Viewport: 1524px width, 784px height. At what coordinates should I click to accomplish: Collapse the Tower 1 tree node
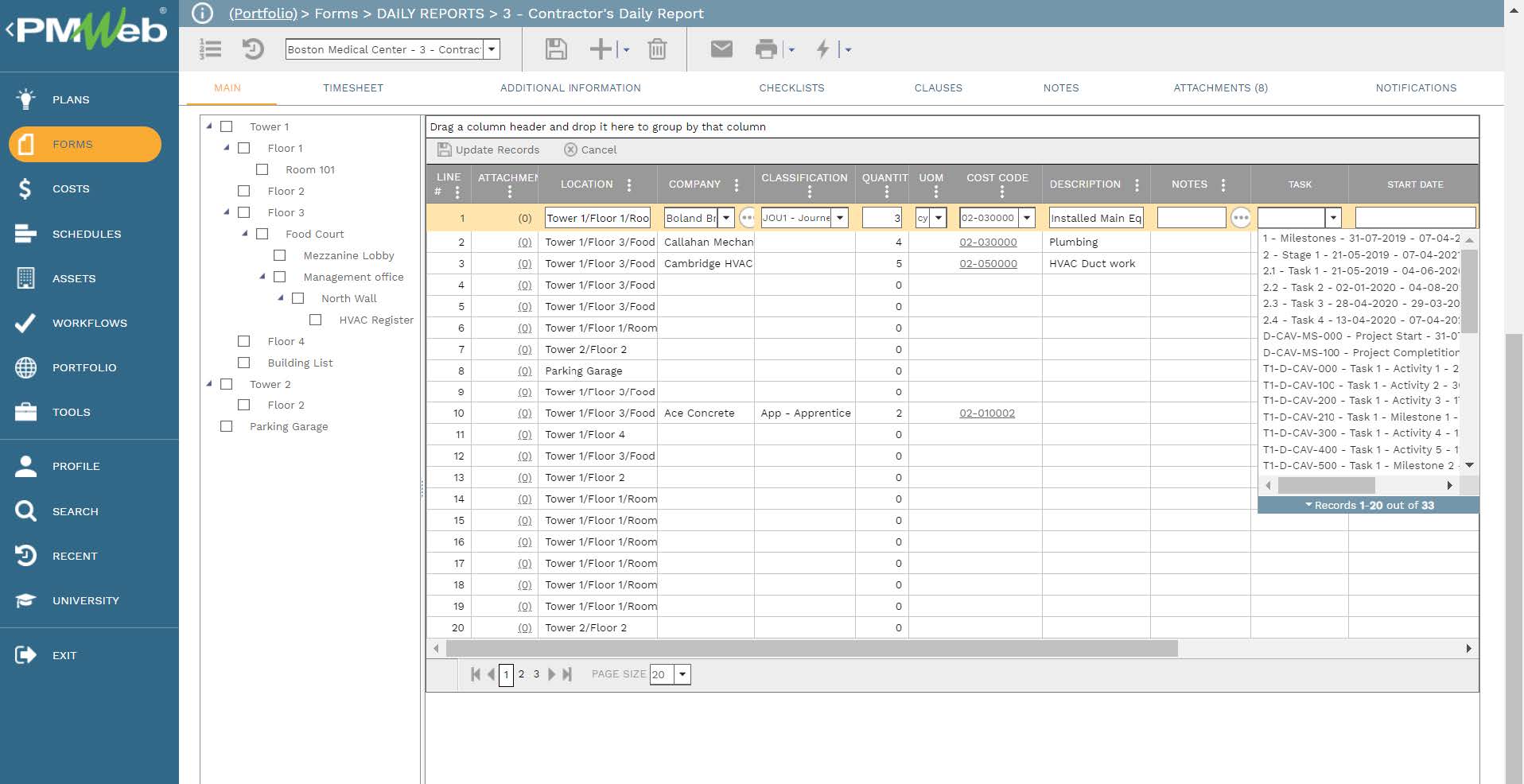(209, 126)
